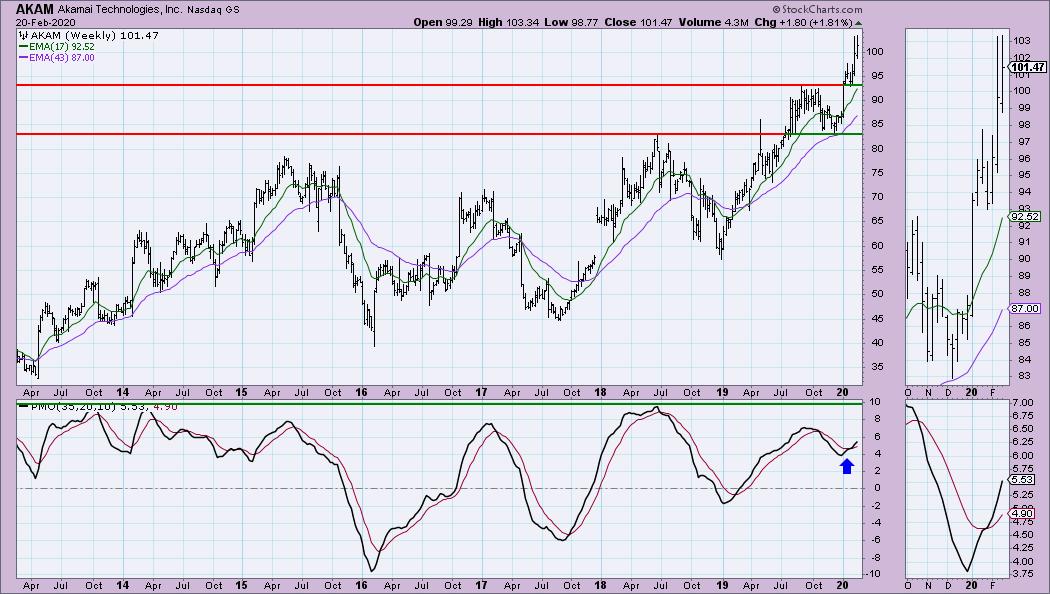
Task: Click the PMO(35,20,10) indicator label
Action: [73, 406]
